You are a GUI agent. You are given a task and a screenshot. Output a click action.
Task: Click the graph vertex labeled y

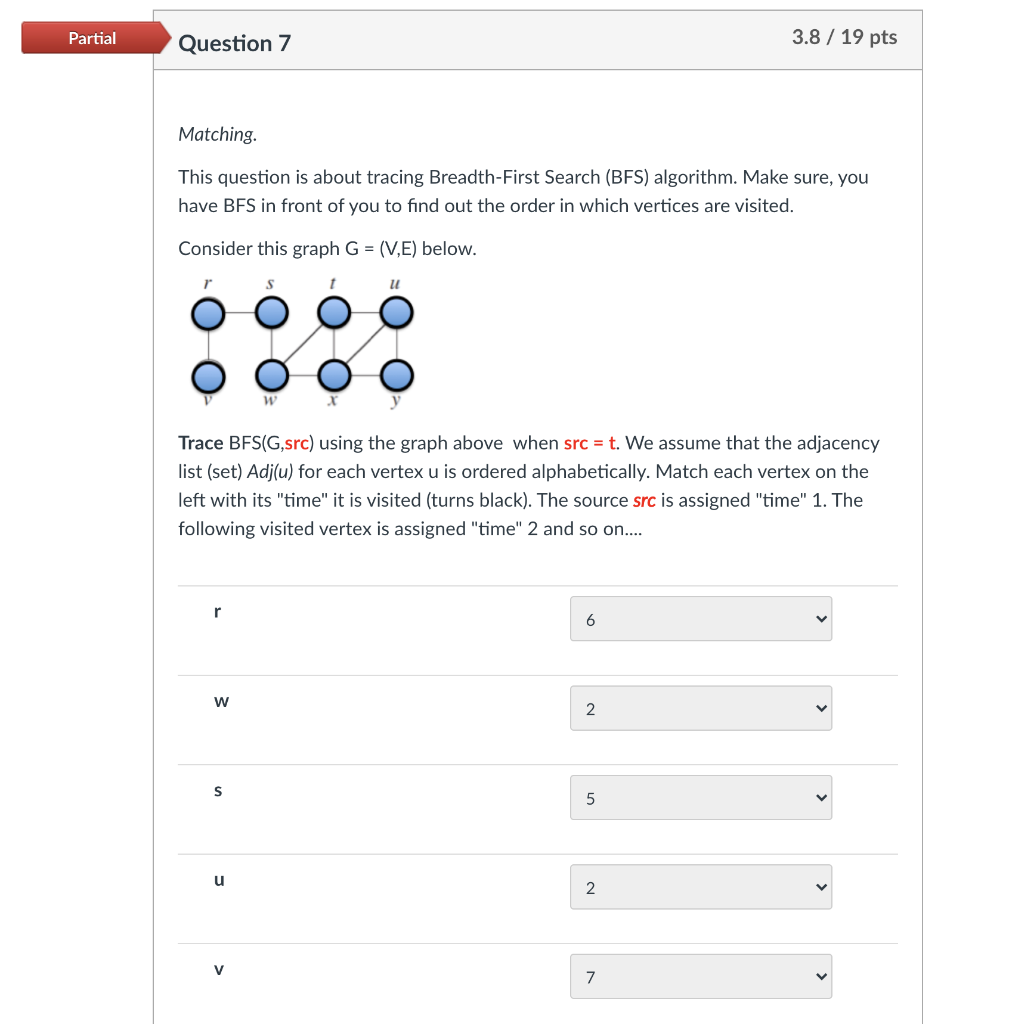396,377
